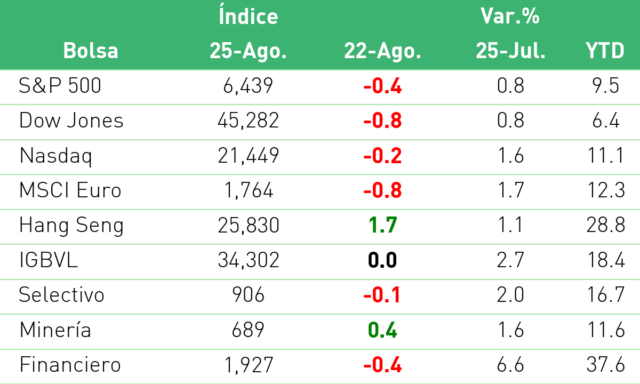Click the Minería green 0.4 change
Image resolution: width=640 pixels, height=384 pixels.
point(382,330)
